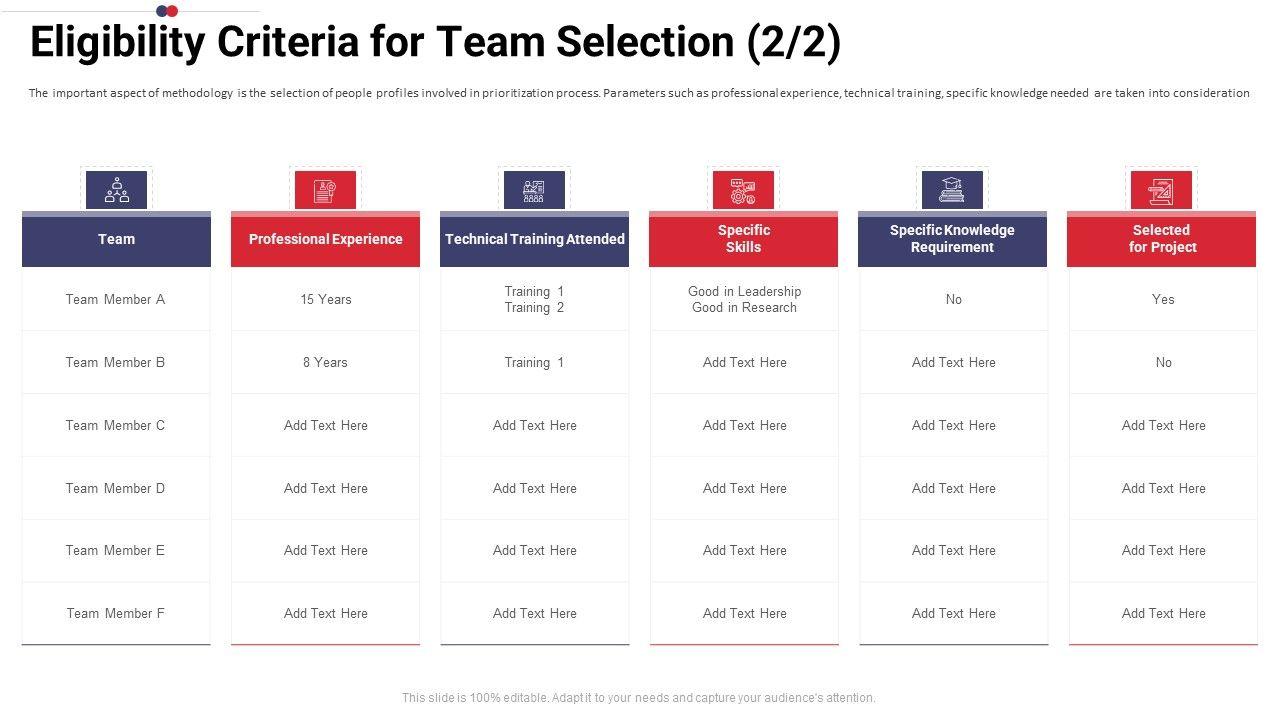Select the Team Member F cell

click(116, 613)
